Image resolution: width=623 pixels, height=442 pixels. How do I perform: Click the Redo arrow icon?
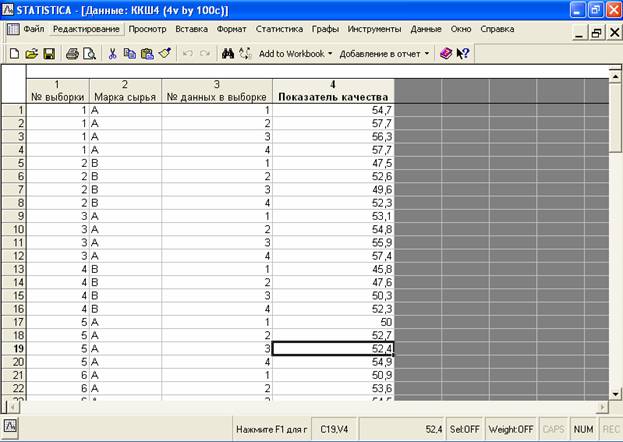tap(205, 54)
